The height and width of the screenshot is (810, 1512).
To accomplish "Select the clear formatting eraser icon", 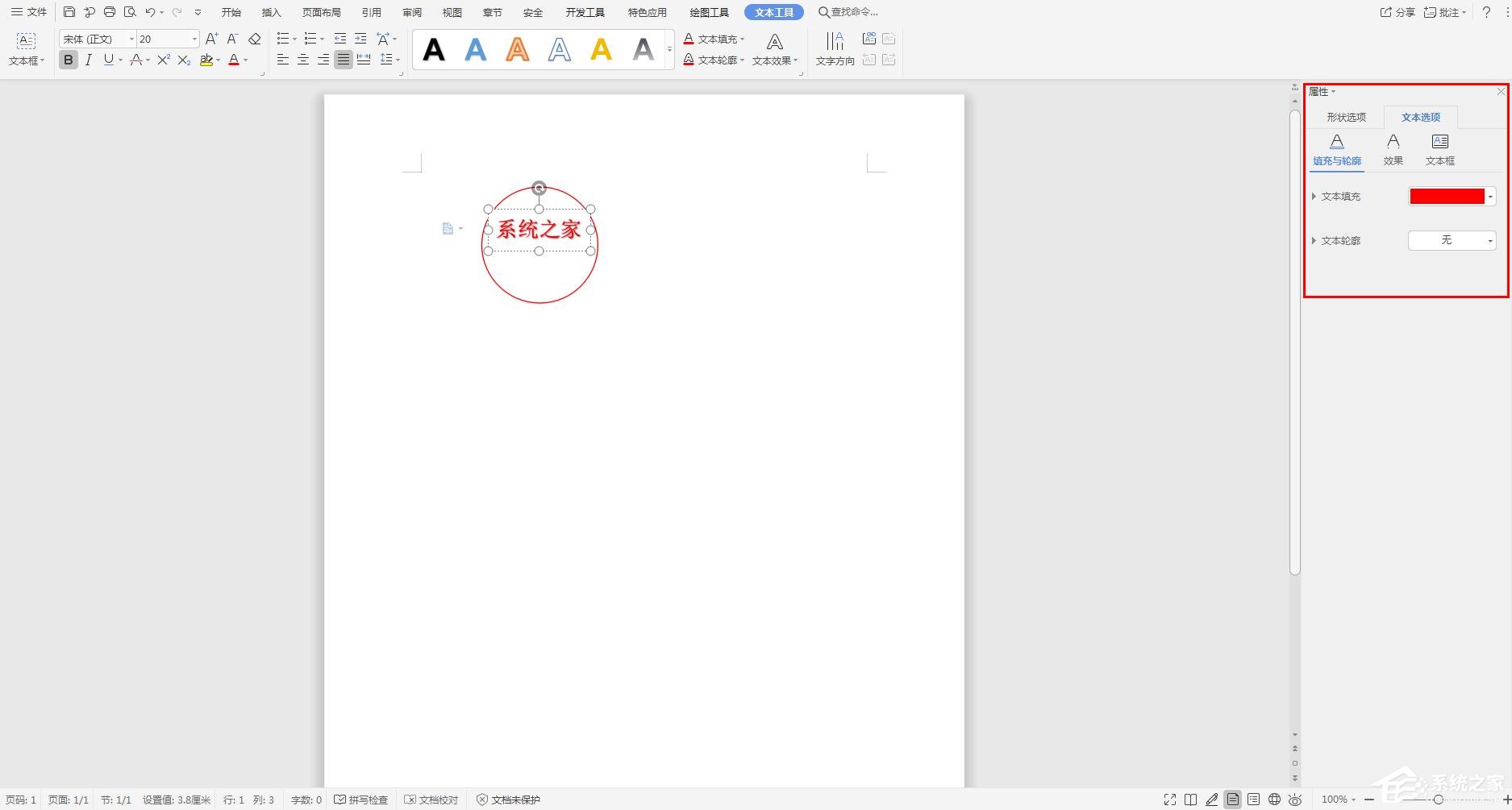I will (x=253, y=38).
